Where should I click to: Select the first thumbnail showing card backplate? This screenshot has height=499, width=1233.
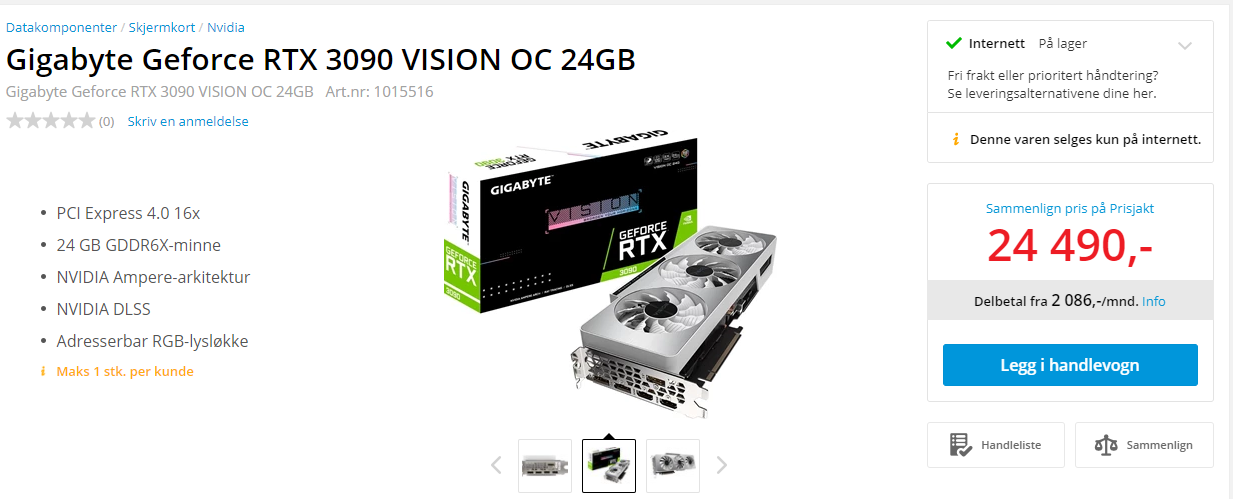(545, 466)
